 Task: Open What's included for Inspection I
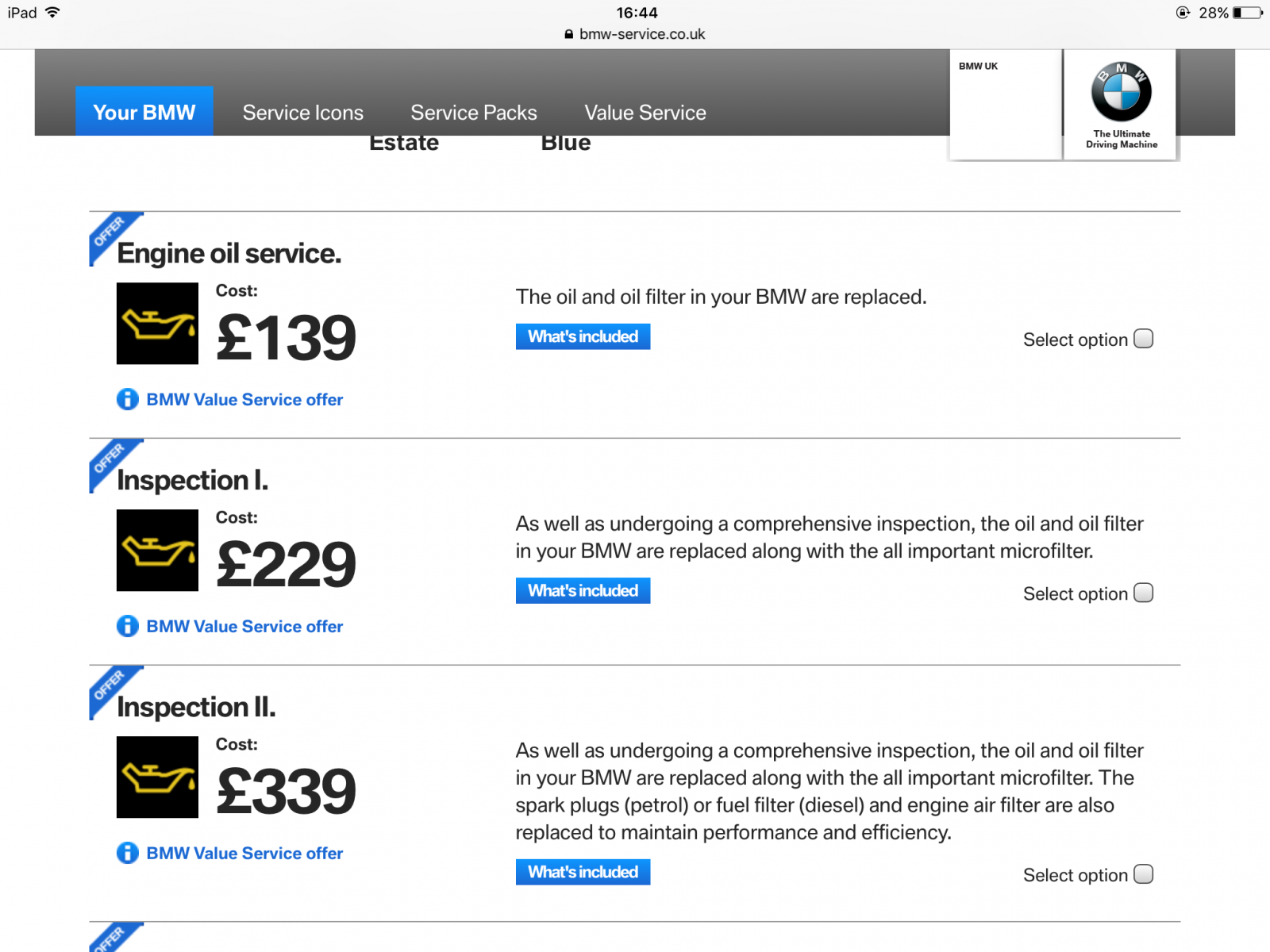pos(583,590)
